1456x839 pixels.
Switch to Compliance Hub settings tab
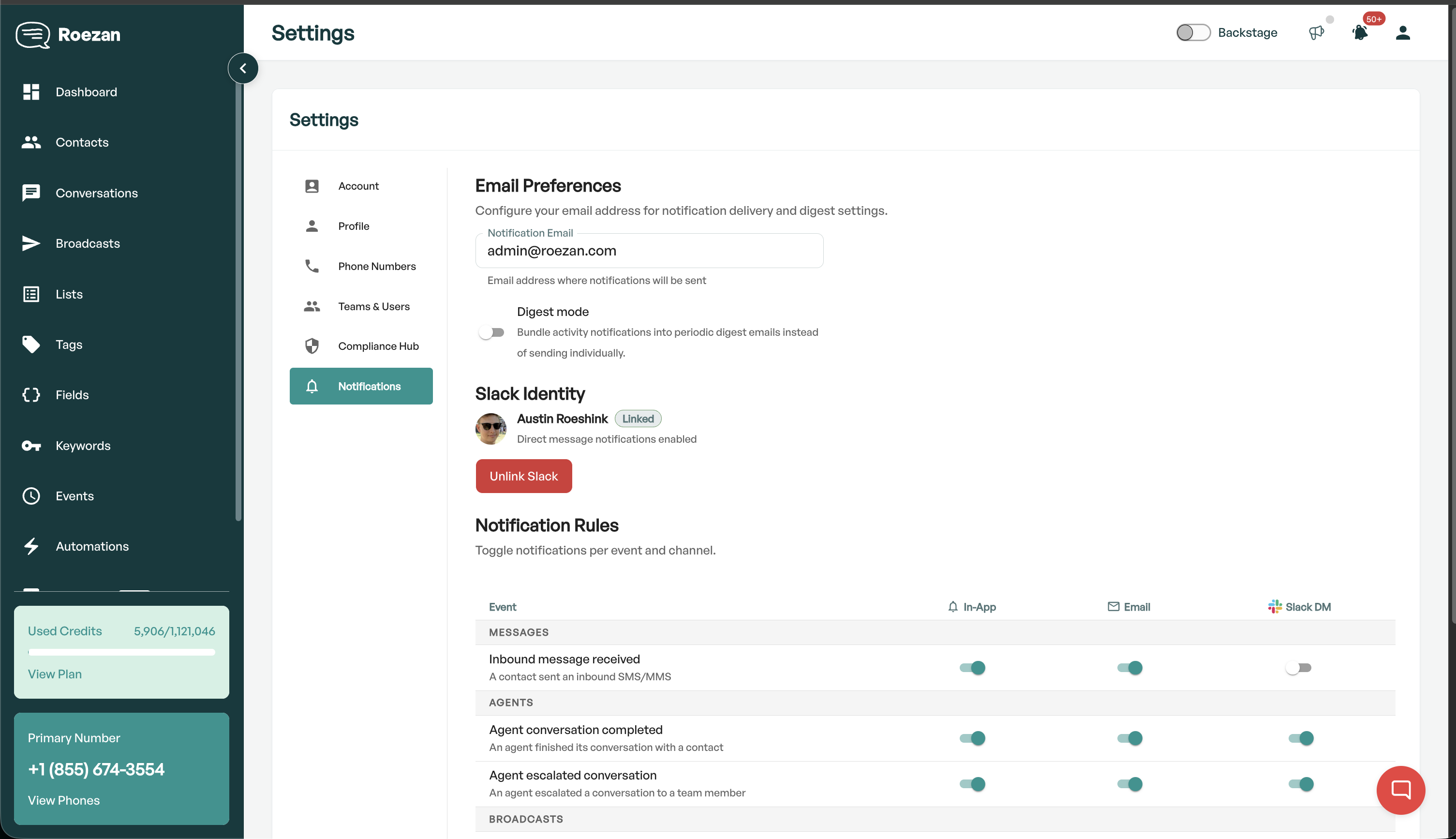pyautogui.click(x=378, y=346)
